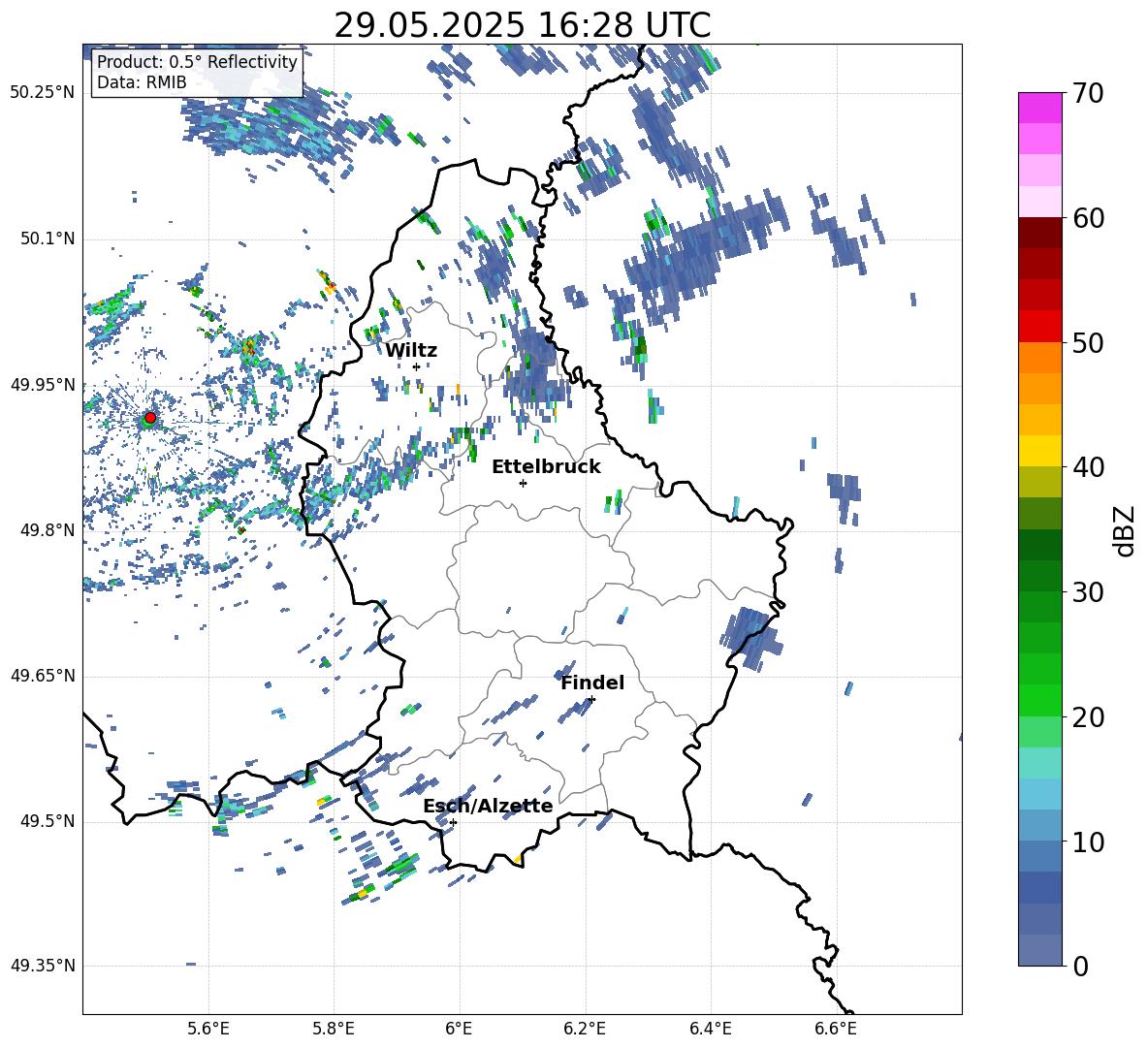Click the 5.6°E longitude label
This screenshot has height=1048, width=1148.
pyautogui.click(x=208, y=1029)
